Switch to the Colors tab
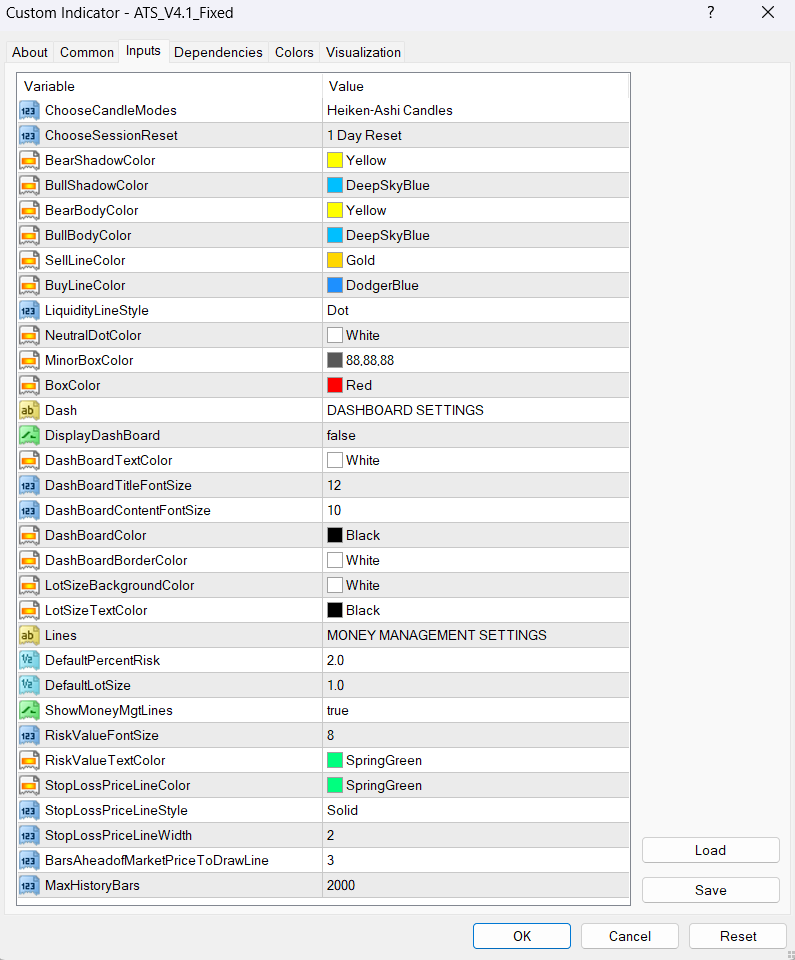The height and width of the screenshot is (960, 795). (x=294, y=52)
